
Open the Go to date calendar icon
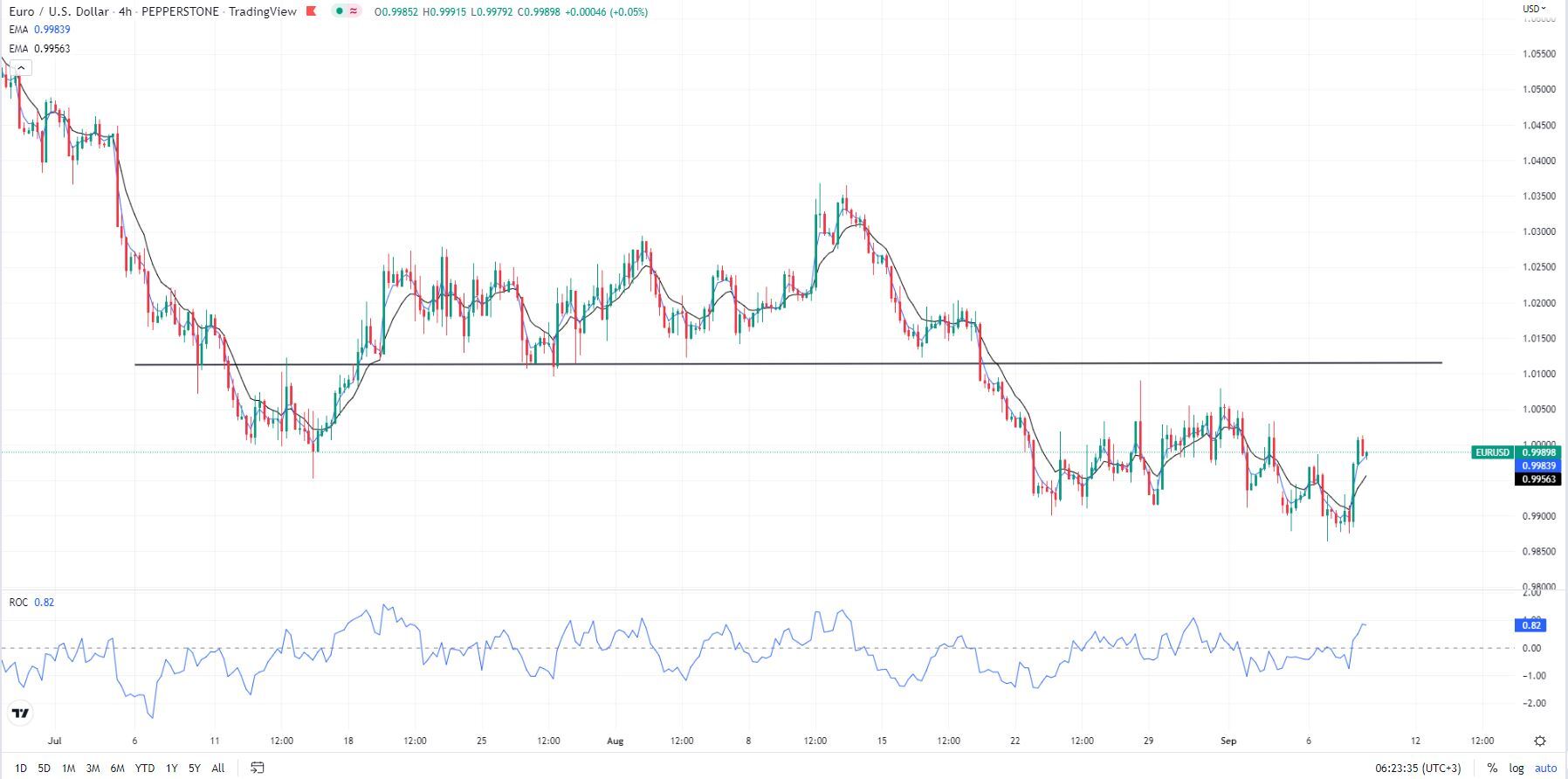[257, 768]
